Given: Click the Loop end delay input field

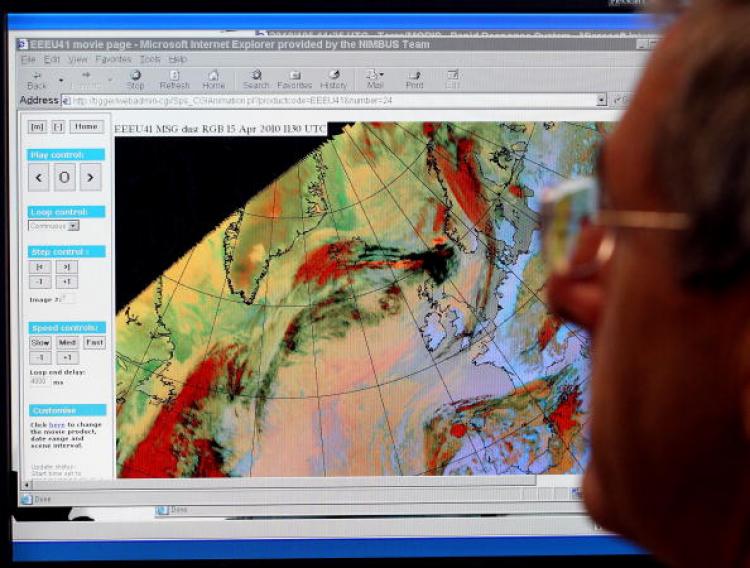Looking at the screenshot, I should click(x=42, y=381).
